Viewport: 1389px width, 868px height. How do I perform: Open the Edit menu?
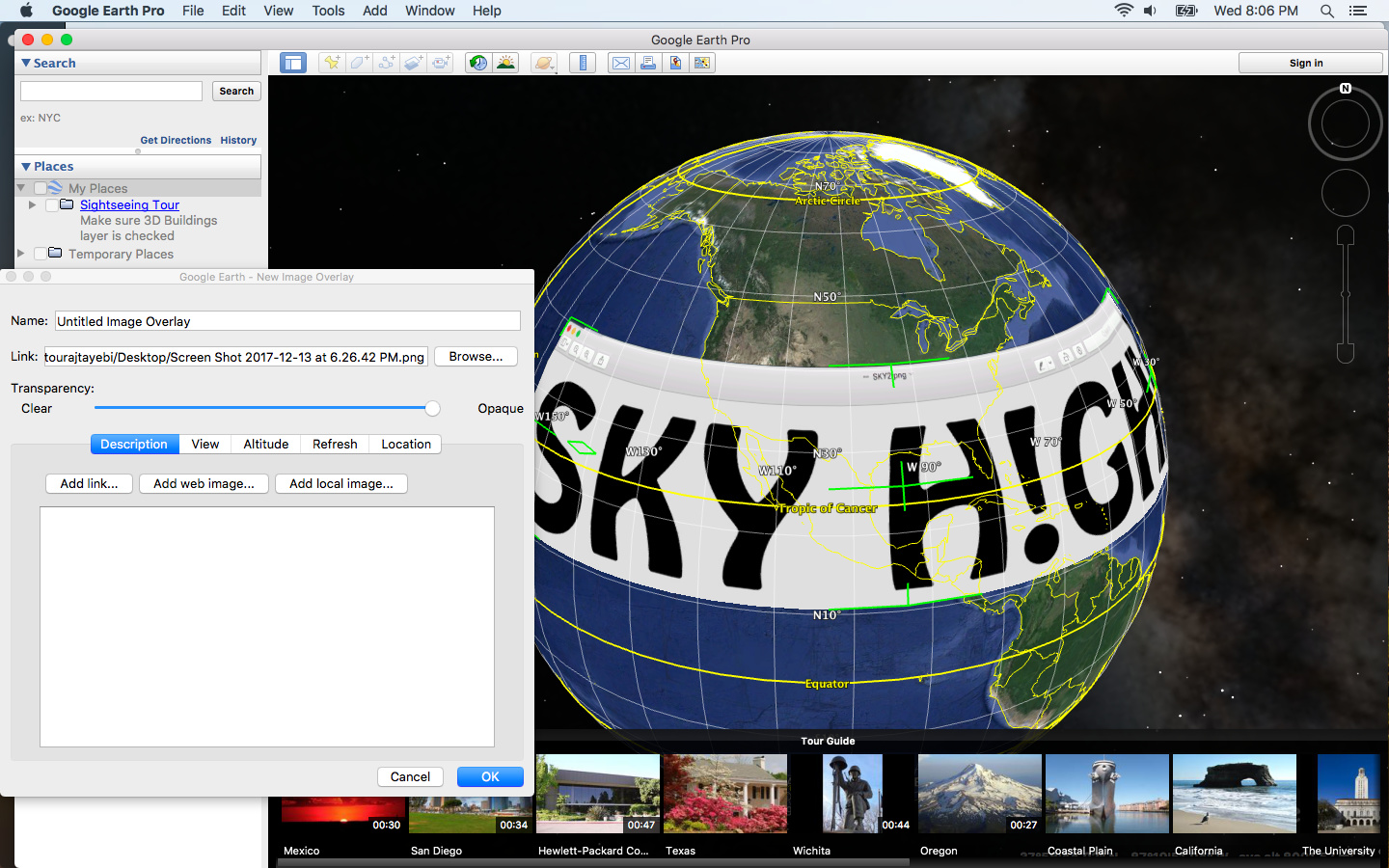(233, 11)
